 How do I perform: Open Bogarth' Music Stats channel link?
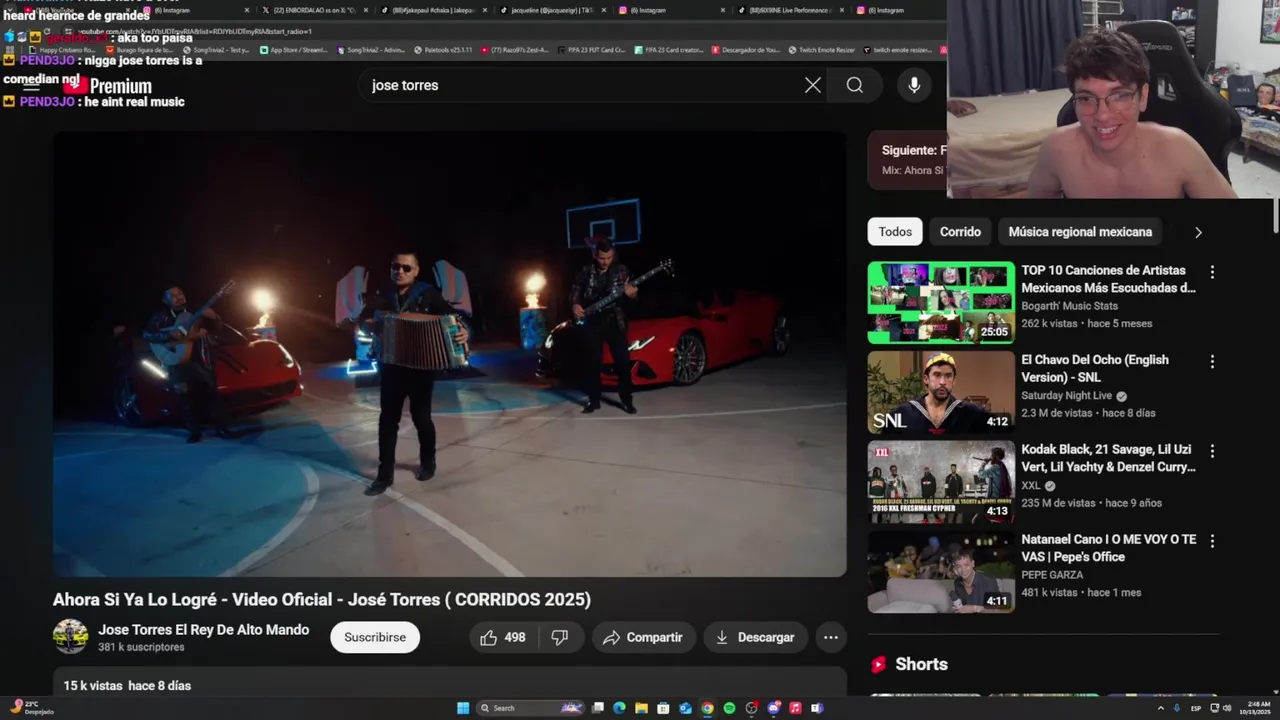click(1069, 306)
